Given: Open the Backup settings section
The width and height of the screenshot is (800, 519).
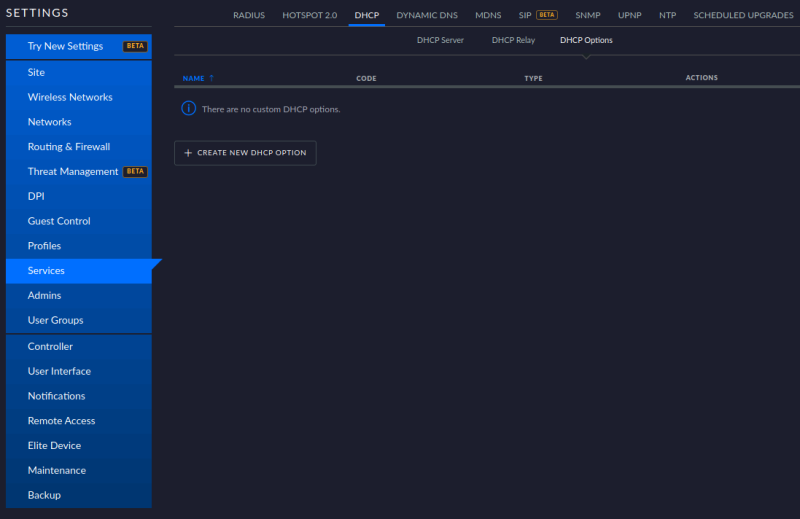Looking at the screenshot, I should tap(79, 496).
